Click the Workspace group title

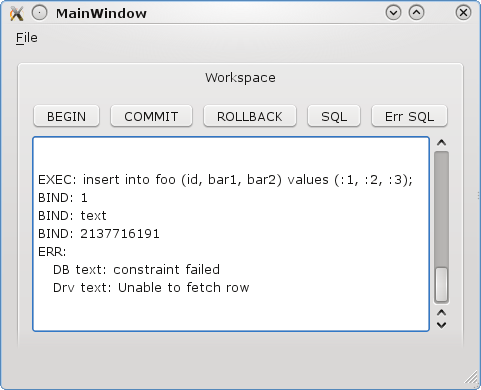coord(240,78)
